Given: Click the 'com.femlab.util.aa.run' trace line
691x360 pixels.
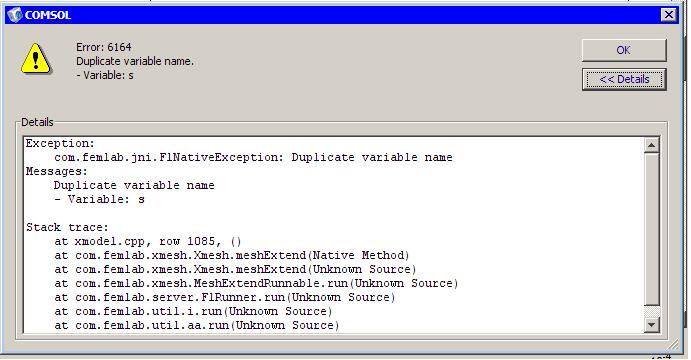Looking at the screenshot, I should 197,325.
